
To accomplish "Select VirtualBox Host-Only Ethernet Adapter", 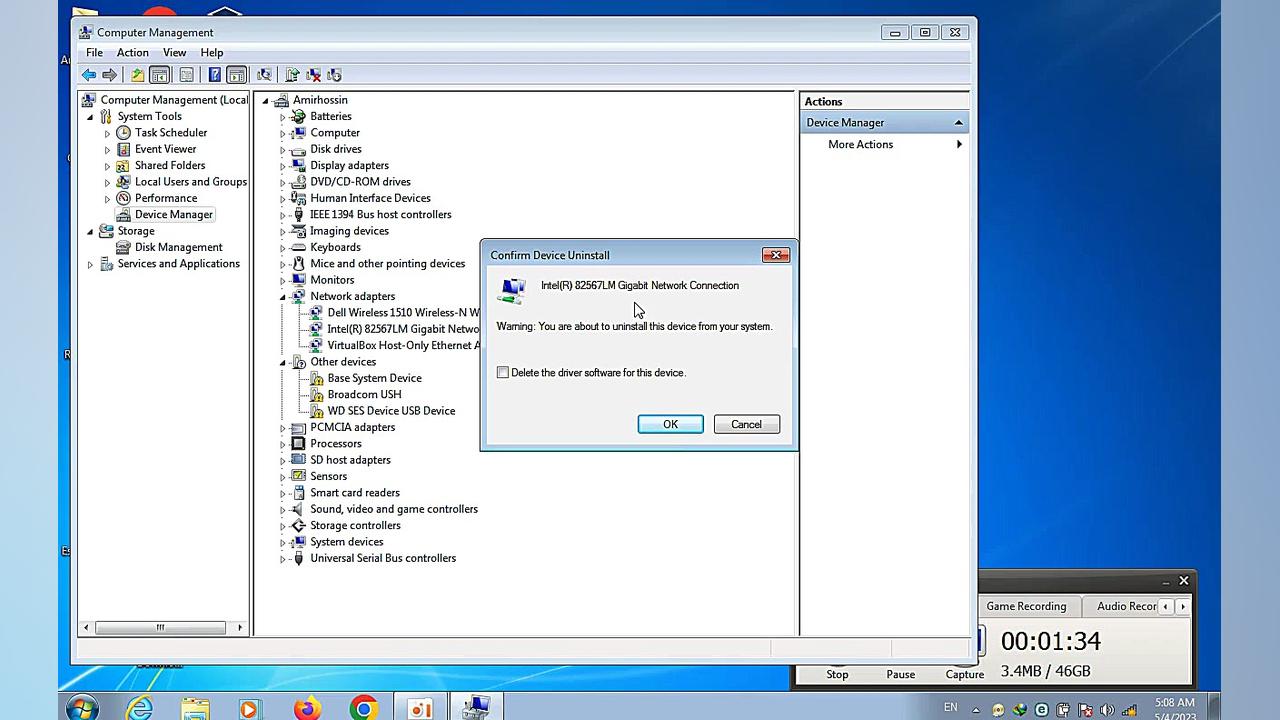I will 403,346.
